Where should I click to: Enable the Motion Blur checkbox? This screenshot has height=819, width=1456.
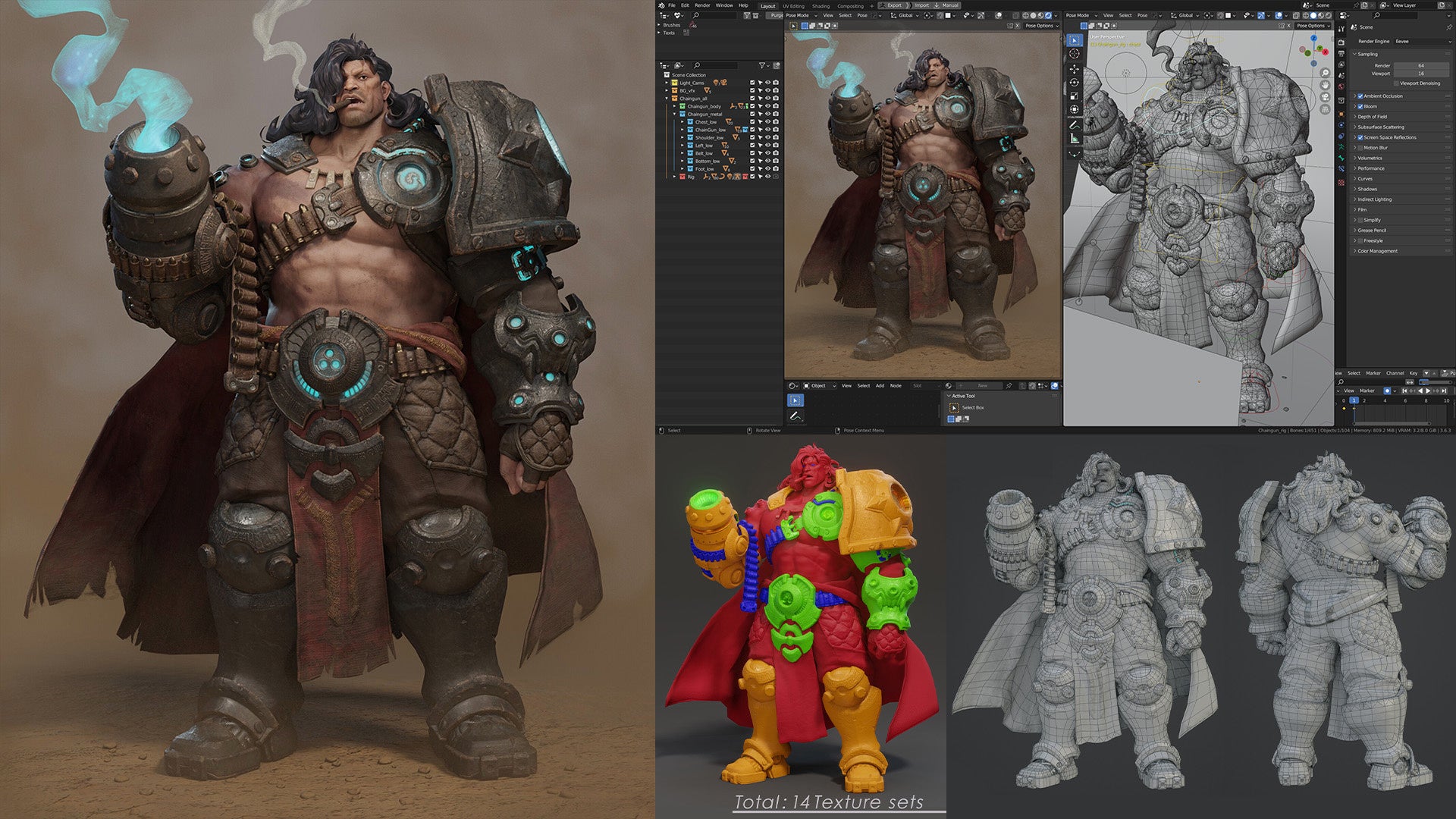tap(1360, 148)
